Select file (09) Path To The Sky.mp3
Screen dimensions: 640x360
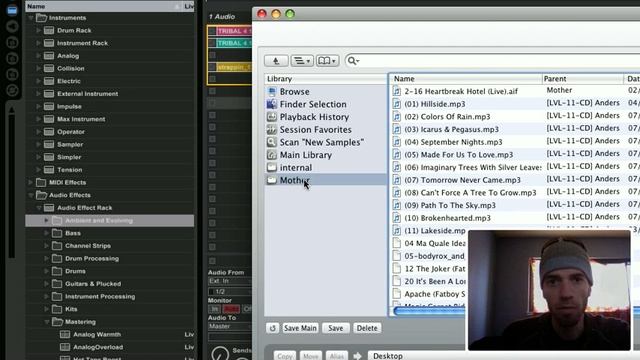click(450, 205)
